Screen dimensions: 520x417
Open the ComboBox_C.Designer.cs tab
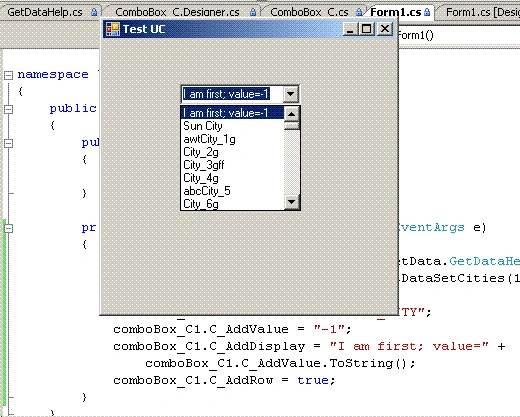[177, 12]
